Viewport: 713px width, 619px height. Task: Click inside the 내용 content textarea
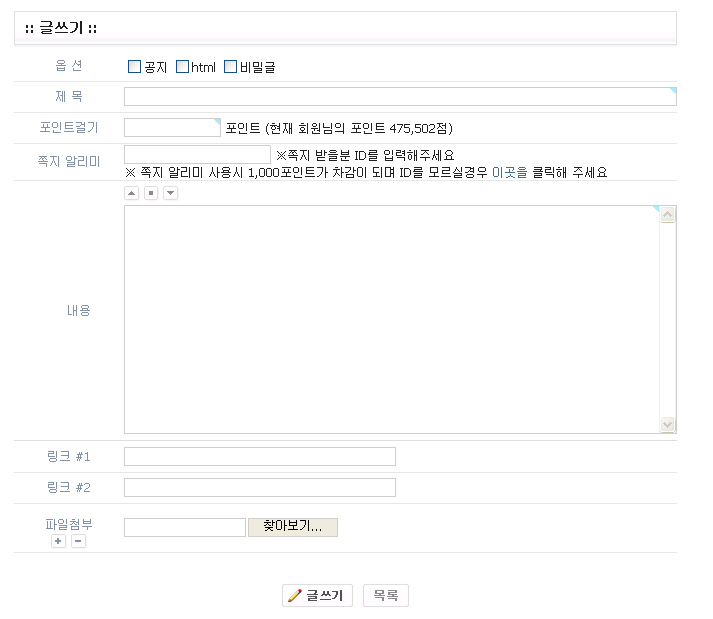pyautogui.click(x=392, y=319)
